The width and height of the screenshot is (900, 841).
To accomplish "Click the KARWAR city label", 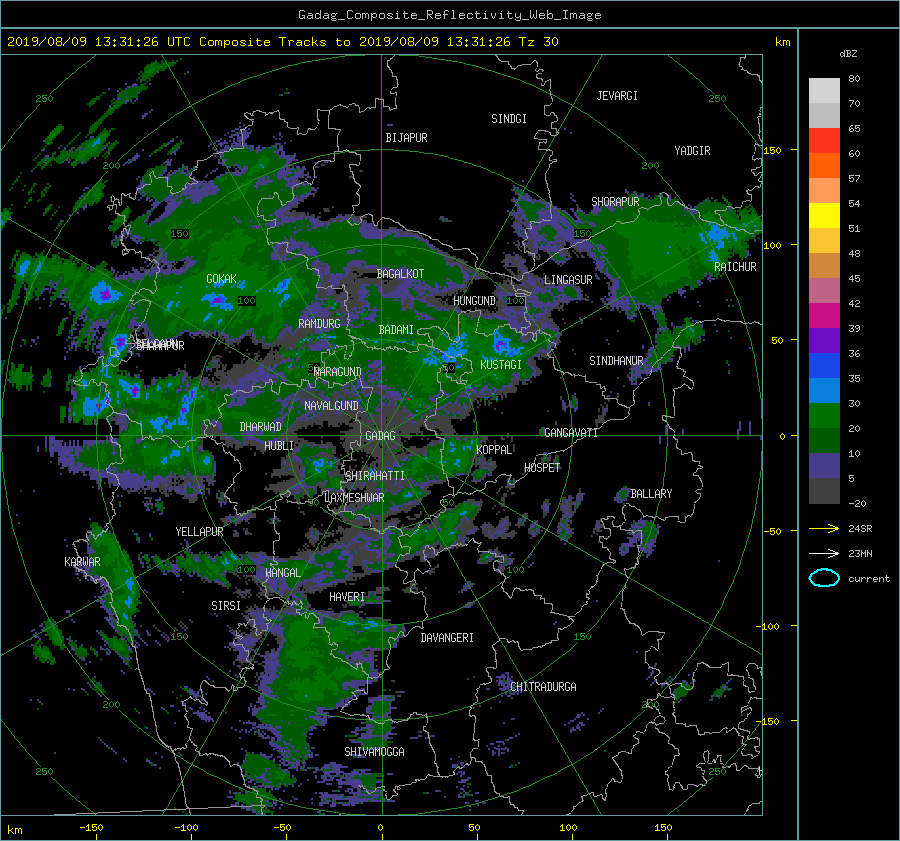I will pyautogui.click(x=82, y=562).
